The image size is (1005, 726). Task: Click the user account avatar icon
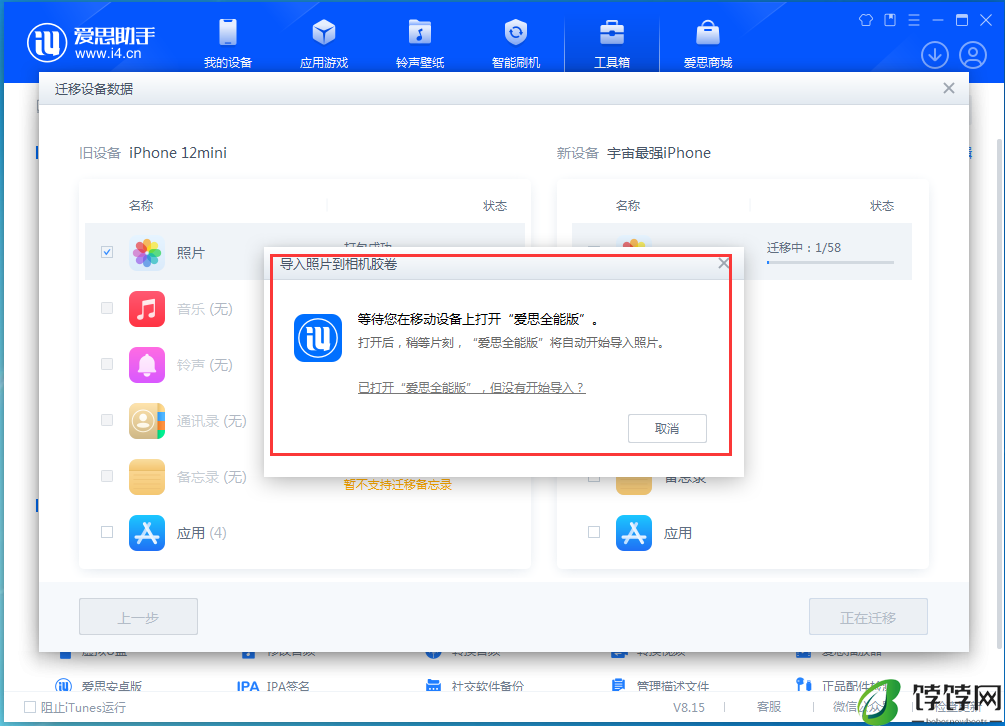tap(973, 55)
